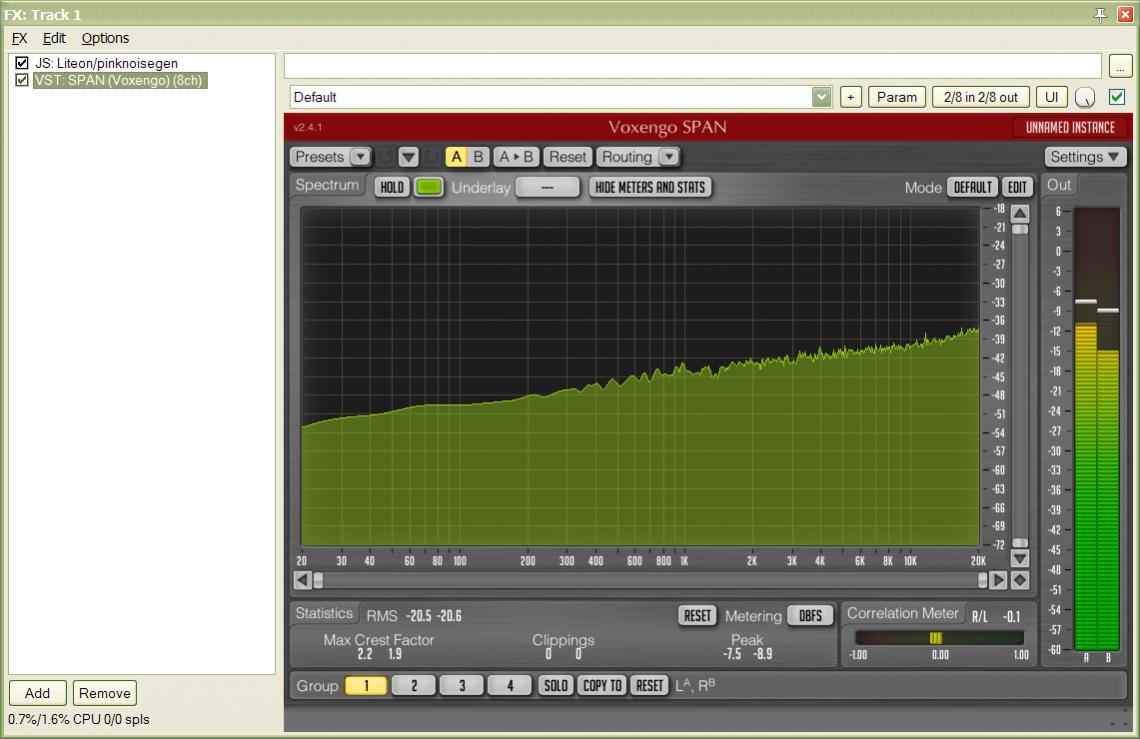Click the diamond zoom reset icon

1020,580
